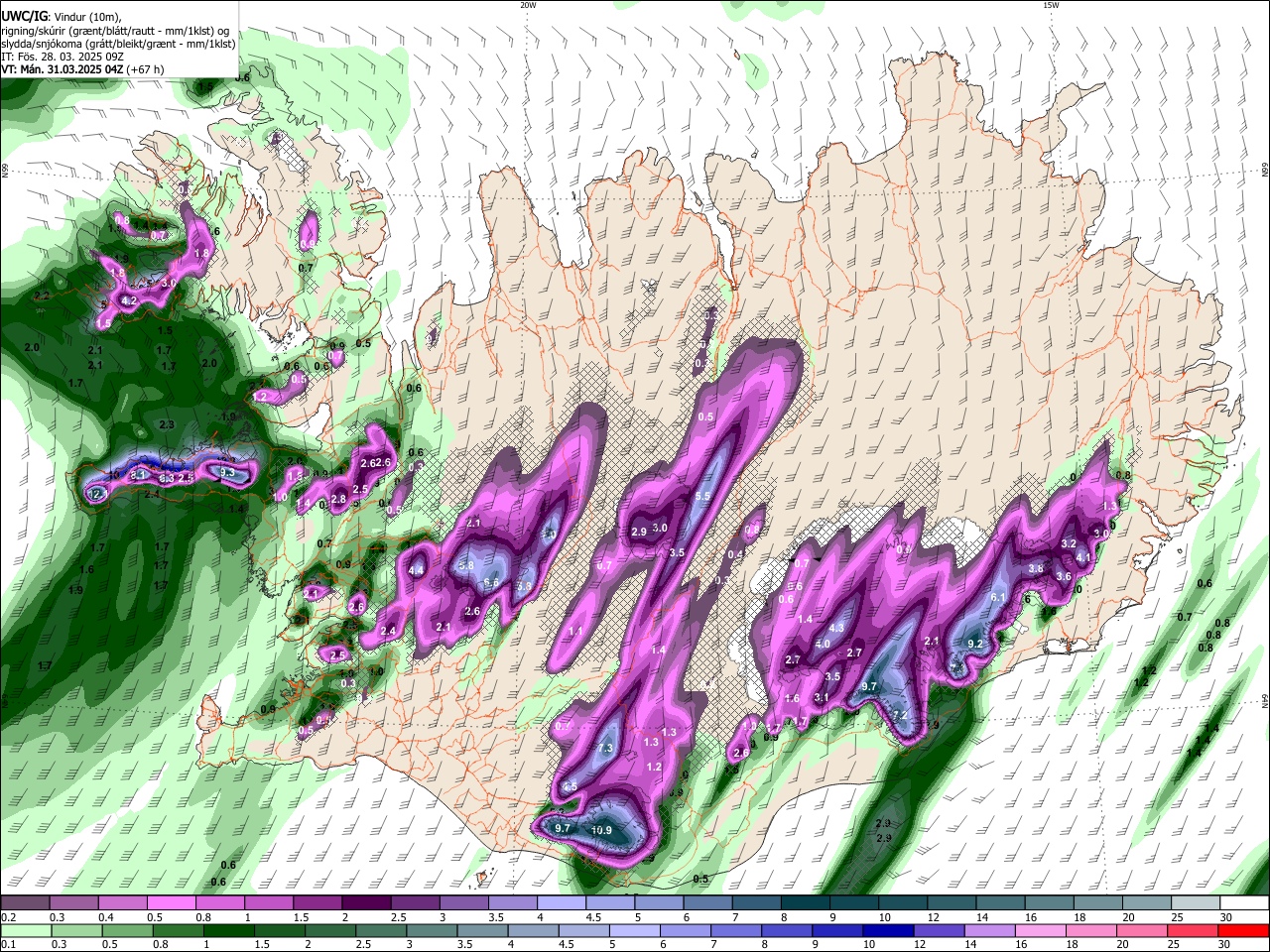Click the 7.3 snowfall value on the map
The image size is (1270, 952).
pyautogui.click(x=606, y=748)
